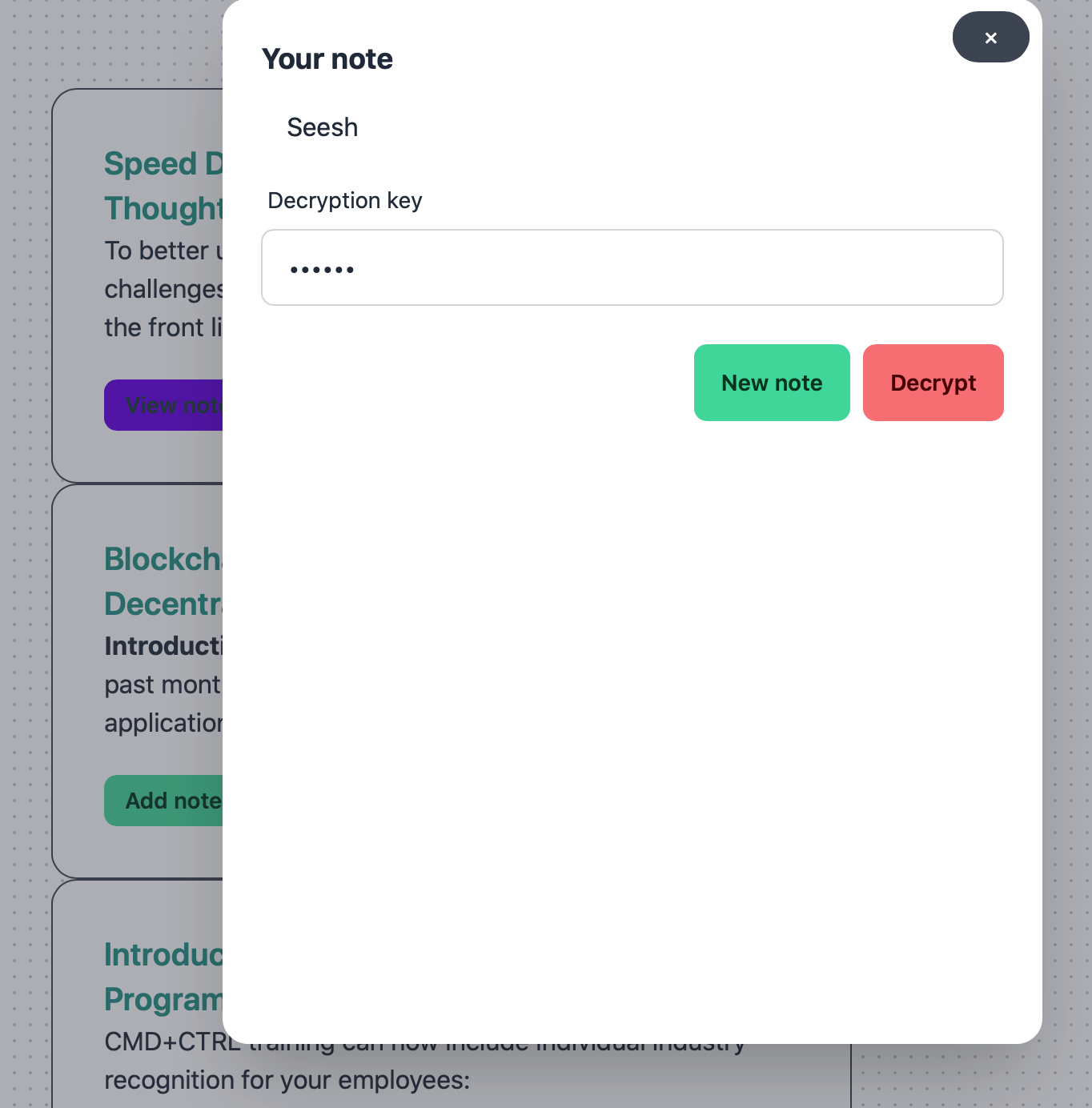Click the Decryption key label
Viewport: 1092px width, 1108px height.
coord(345,200)
